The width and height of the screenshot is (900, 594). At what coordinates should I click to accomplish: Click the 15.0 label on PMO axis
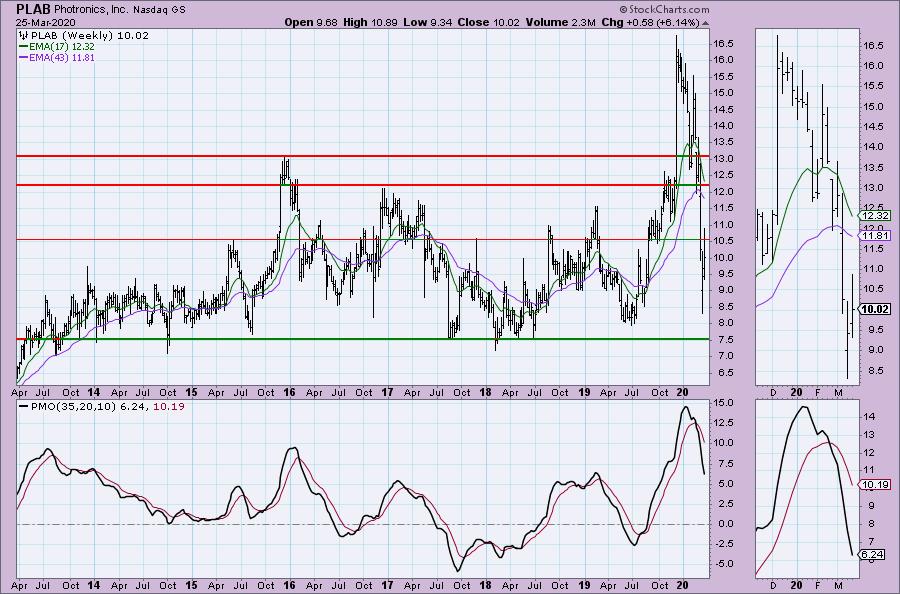(x=723, y=403)
